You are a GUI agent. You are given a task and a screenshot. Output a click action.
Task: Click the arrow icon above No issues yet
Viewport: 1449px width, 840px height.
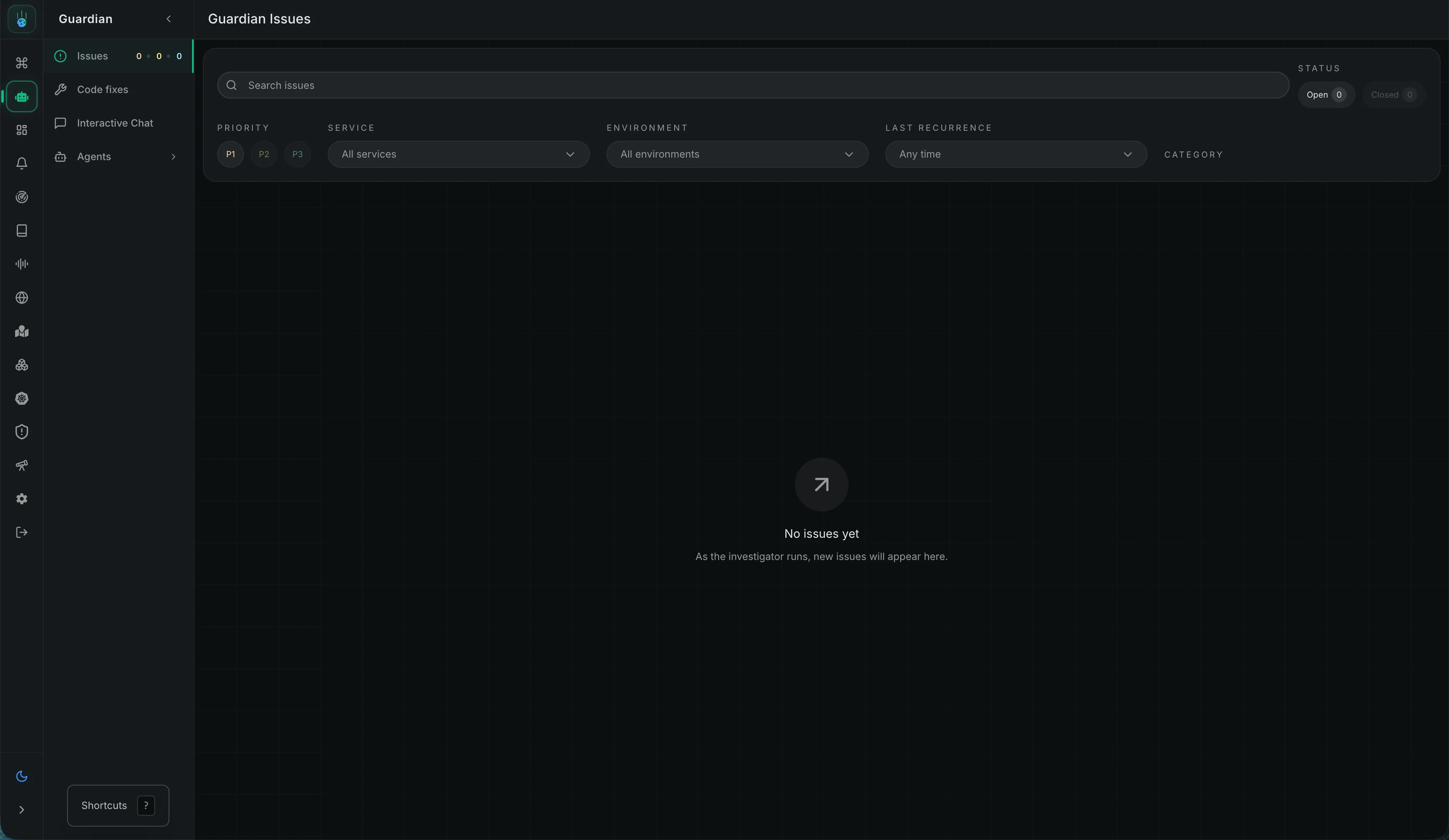click(821, 484)
